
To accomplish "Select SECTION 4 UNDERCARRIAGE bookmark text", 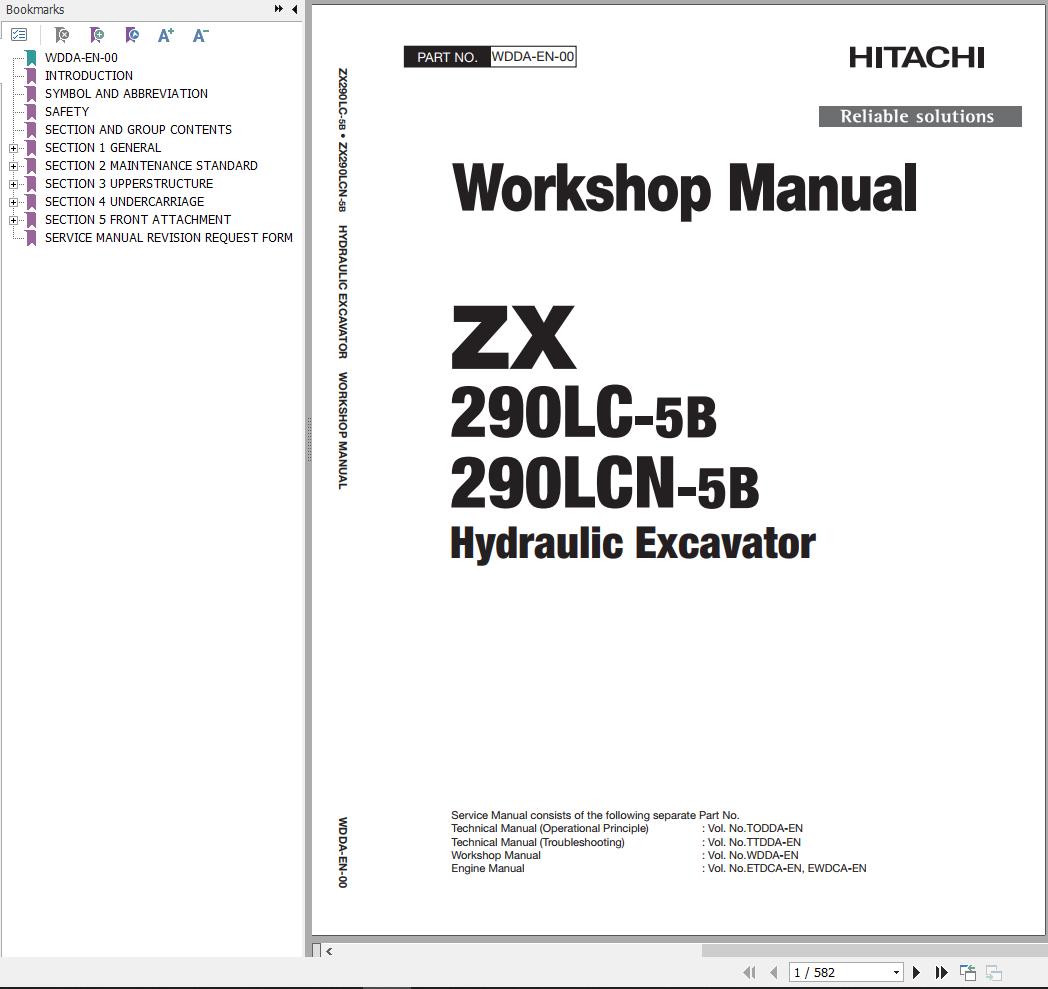I will (124, 202).
